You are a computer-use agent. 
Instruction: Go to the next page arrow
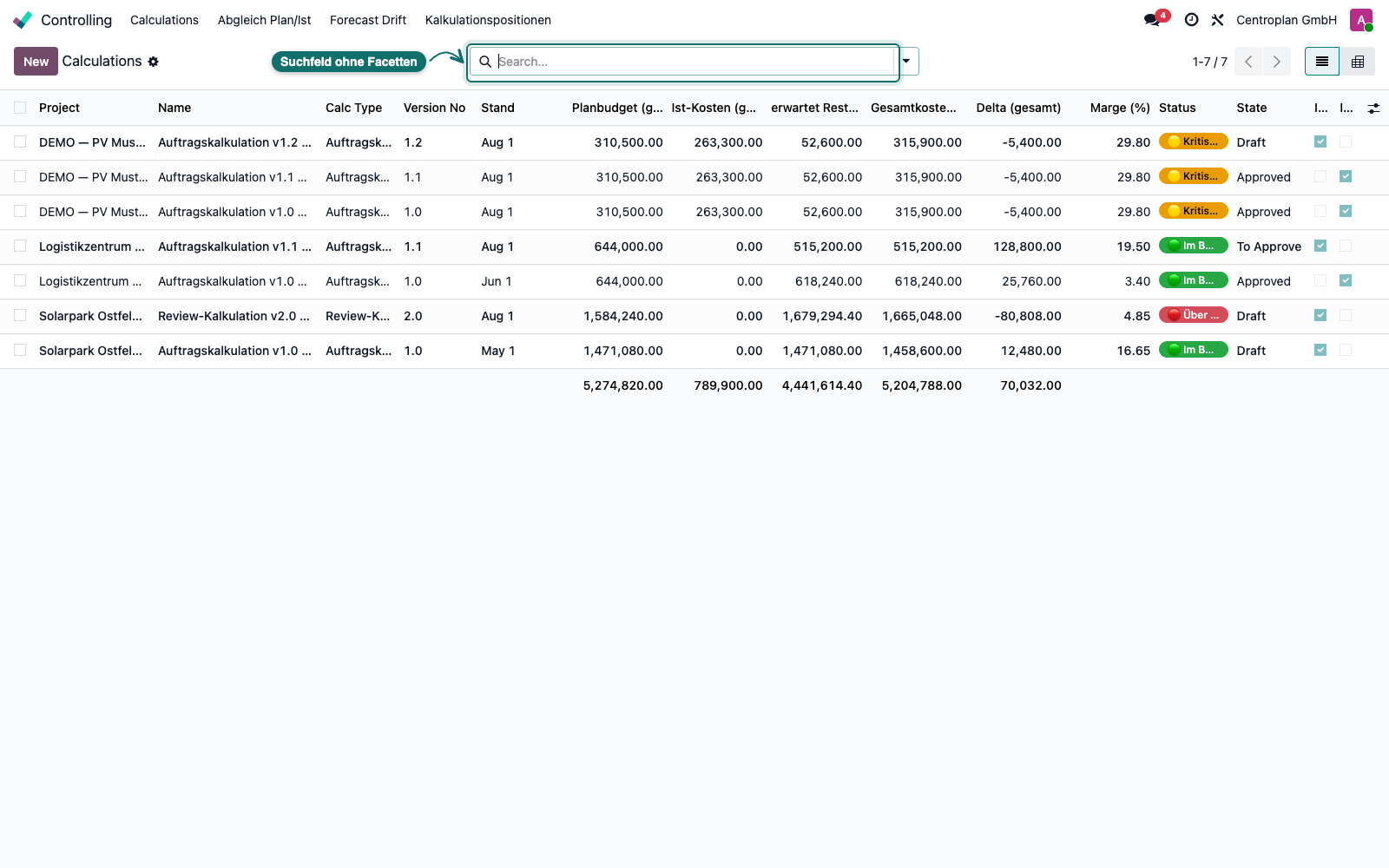1277,62
